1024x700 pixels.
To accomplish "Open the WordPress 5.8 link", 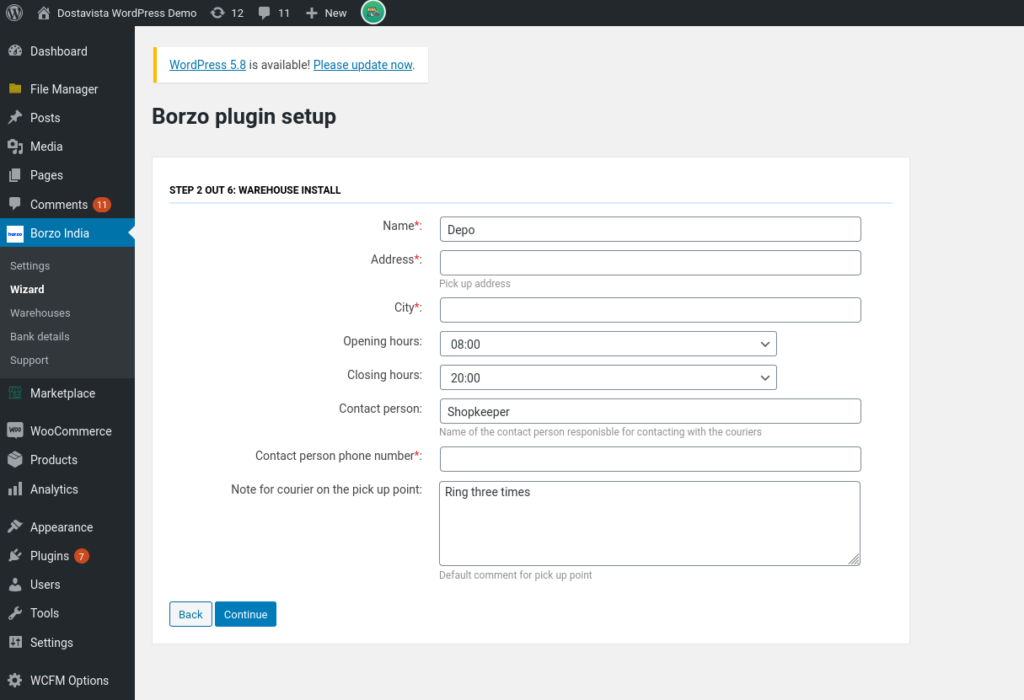I will pos(208,65).
